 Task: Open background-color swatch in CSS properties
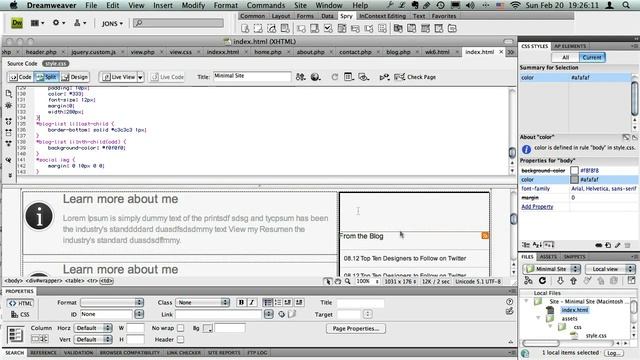574,170
